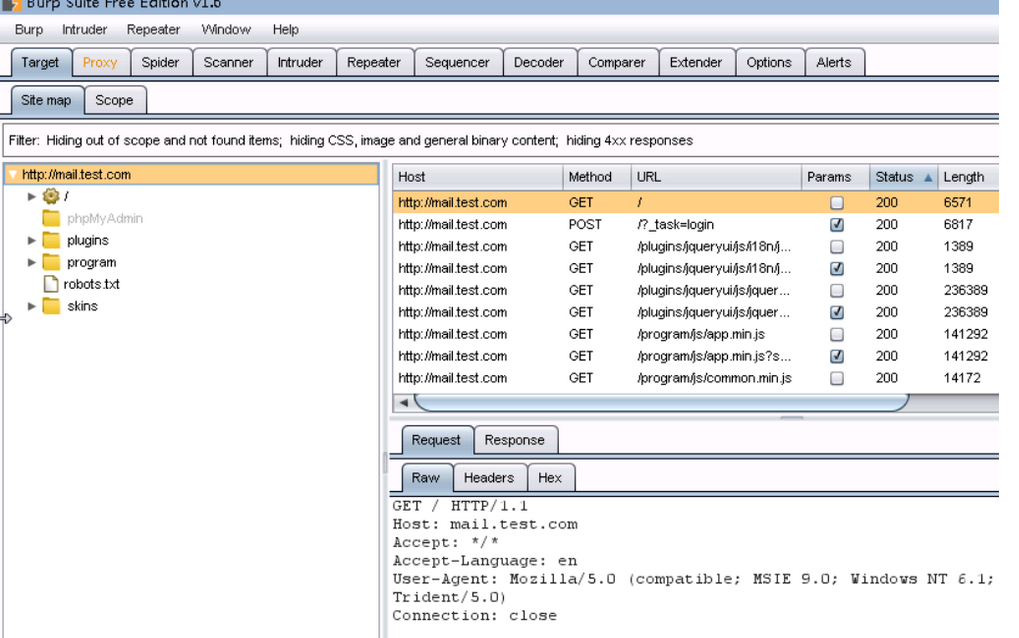Switch to the Decoder tab
This screenshot has height=638, width=1019.
coord(539,62)
